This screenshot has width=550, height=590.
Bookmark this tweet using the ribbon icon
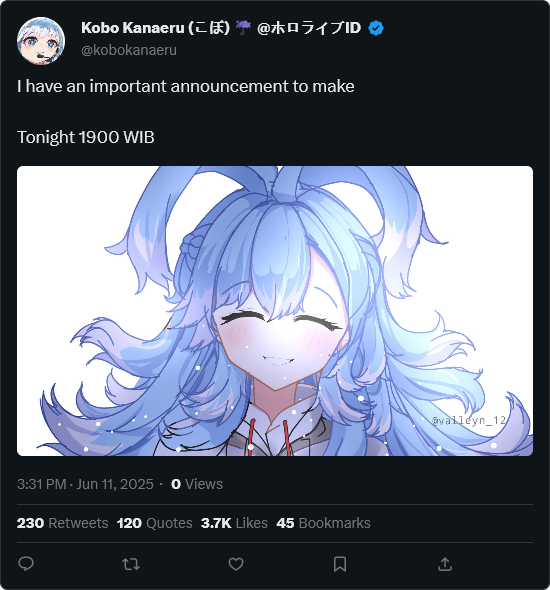pos(340,564)
